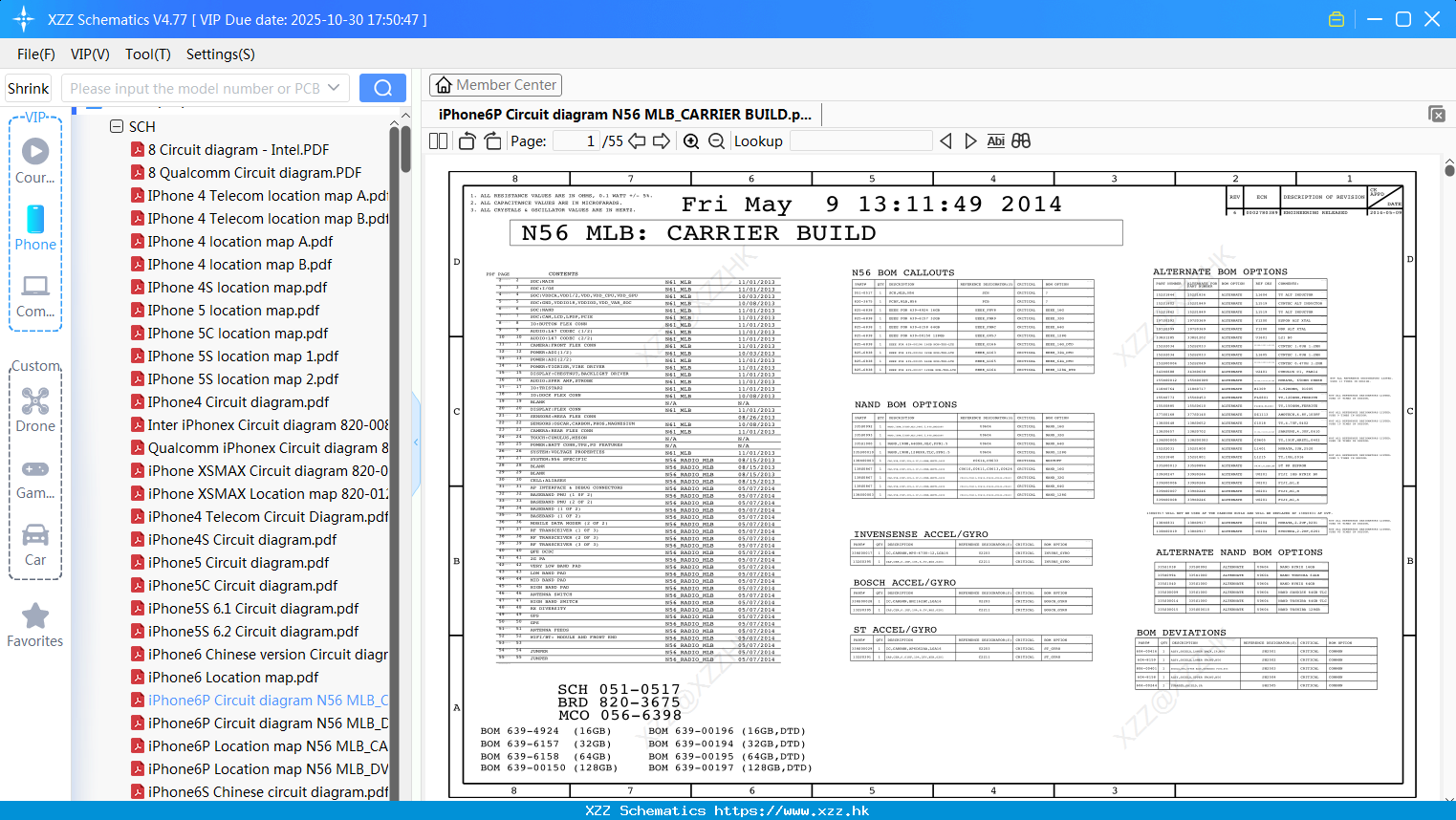Zoom out of the schematic
The image size is (1456, 820).
click(716, 140)
